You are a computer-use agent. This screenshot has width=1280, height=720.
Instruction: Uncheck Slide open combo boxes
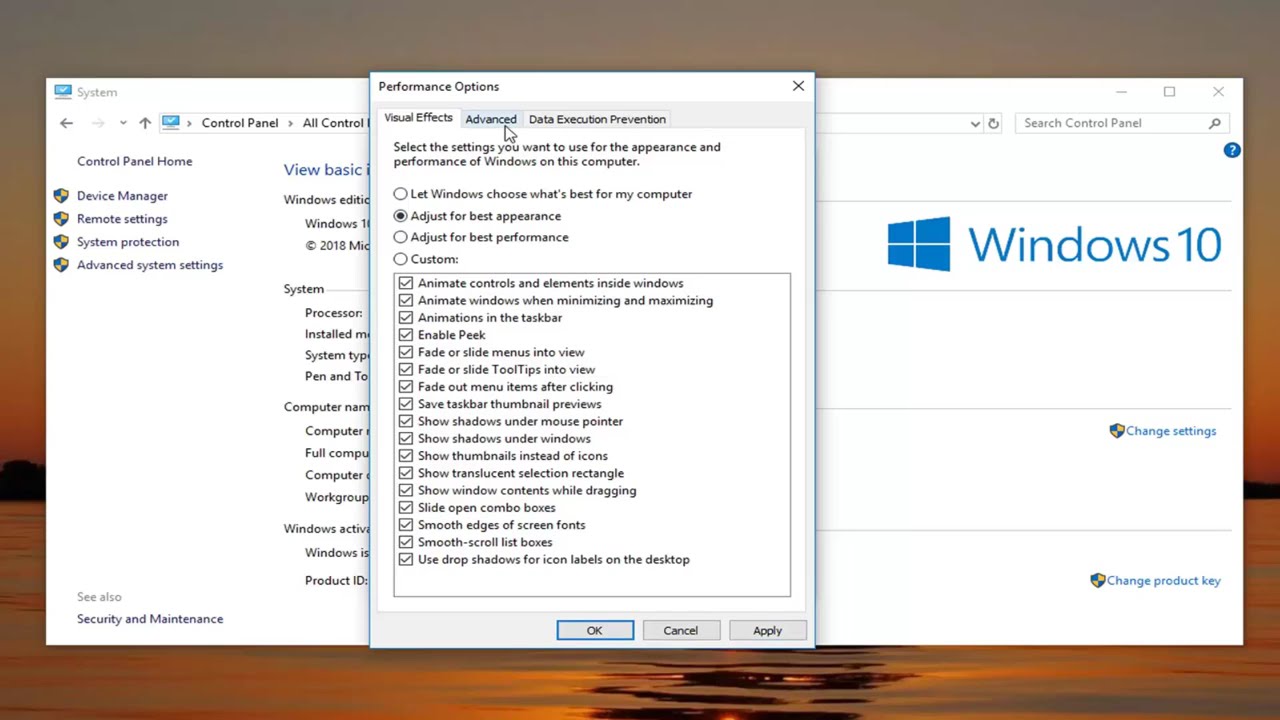tap(406, 508)
